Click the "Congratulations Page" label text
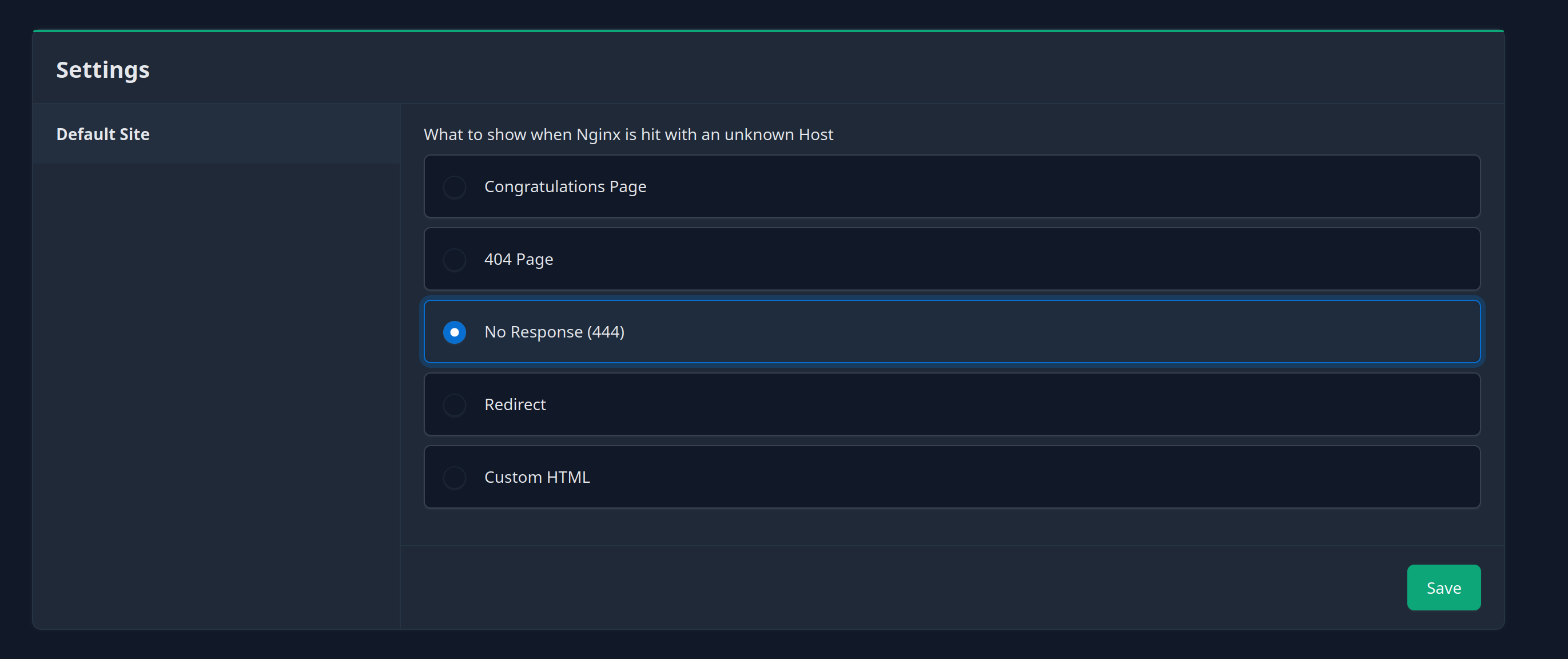1568x659 pixels. point(565,187)
